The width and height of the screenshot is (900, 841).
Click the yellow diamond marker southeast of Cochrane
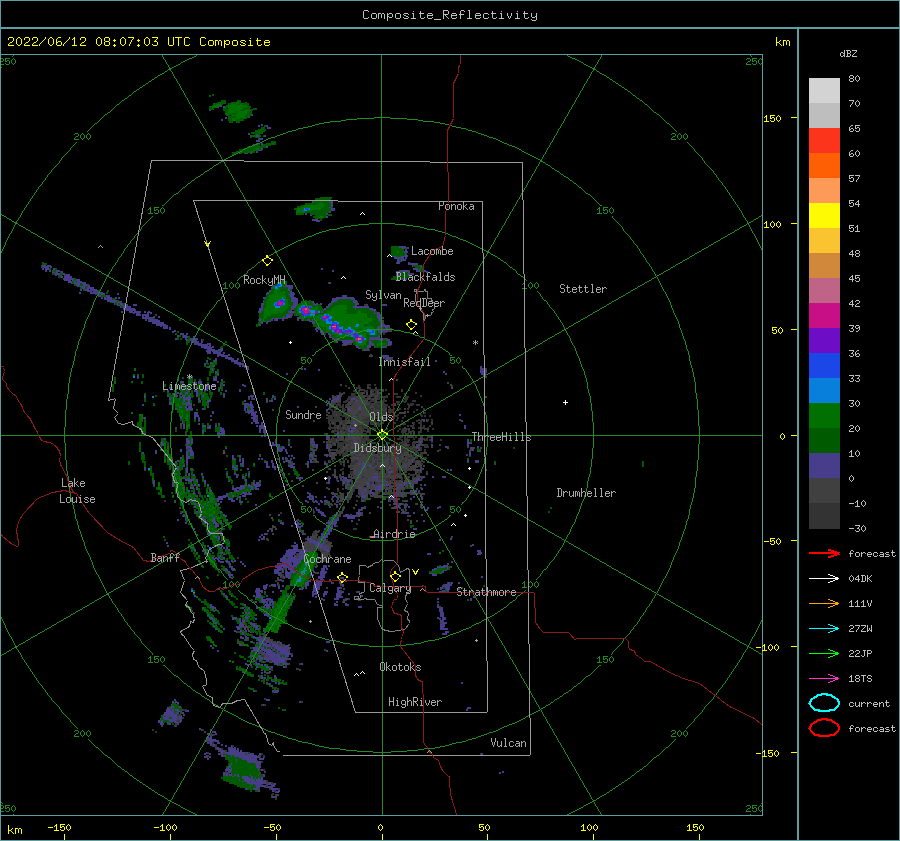pyautogui.click(x=343, y=578)
